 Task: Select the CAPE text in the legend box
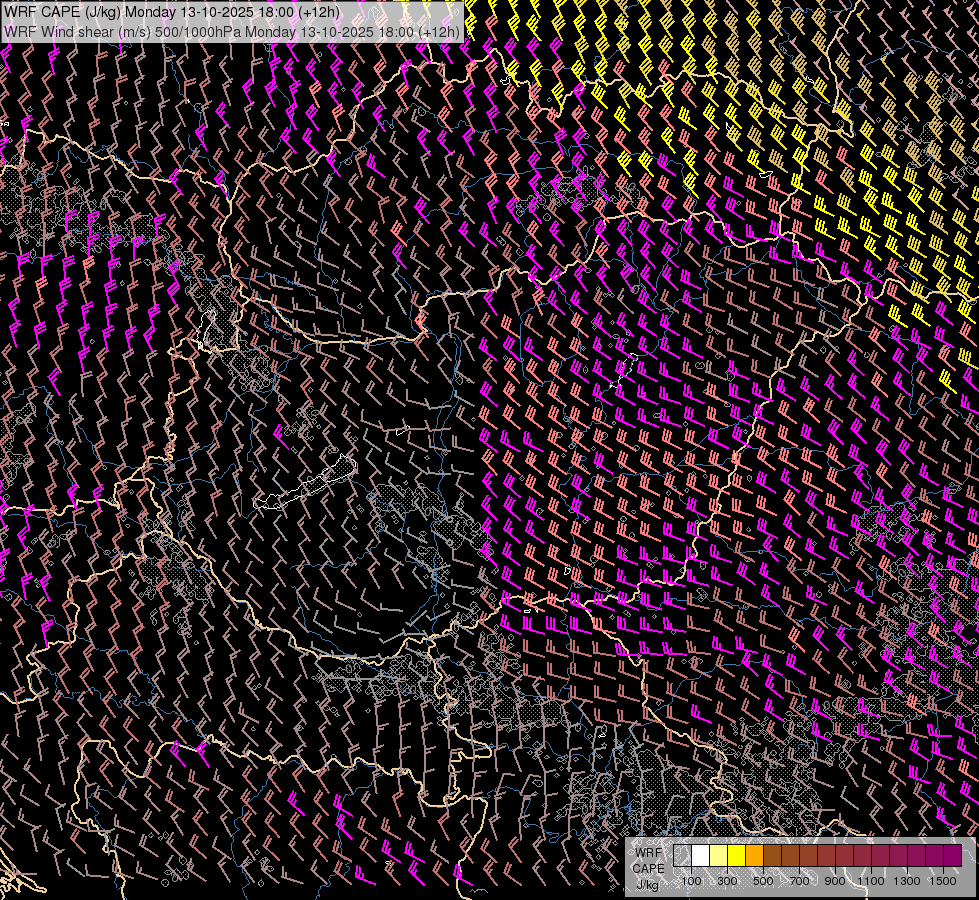648,868
